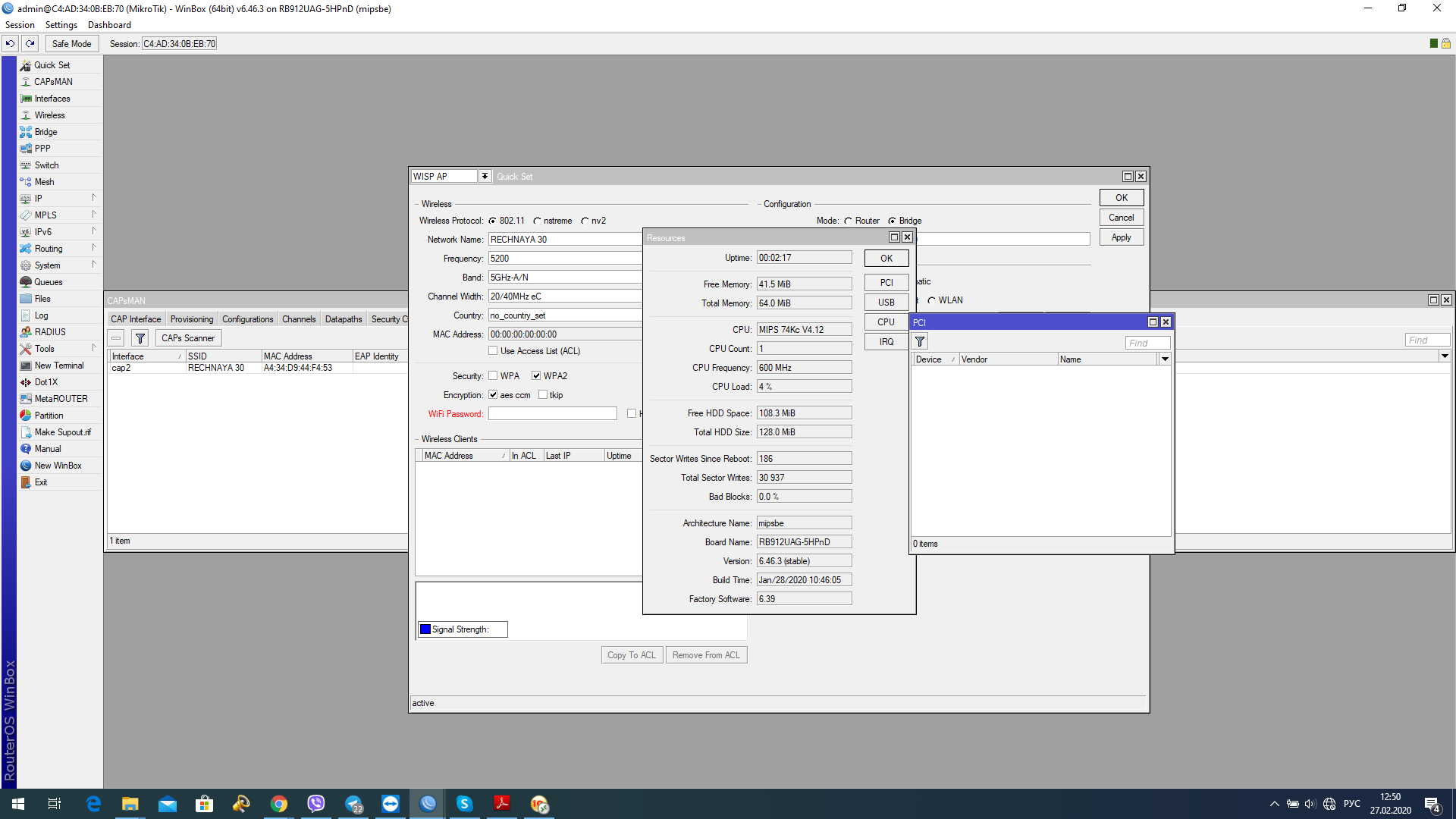Select Bridge configuration mode
The height and width of the screenshot is (819, 1456).
[893, 221]
